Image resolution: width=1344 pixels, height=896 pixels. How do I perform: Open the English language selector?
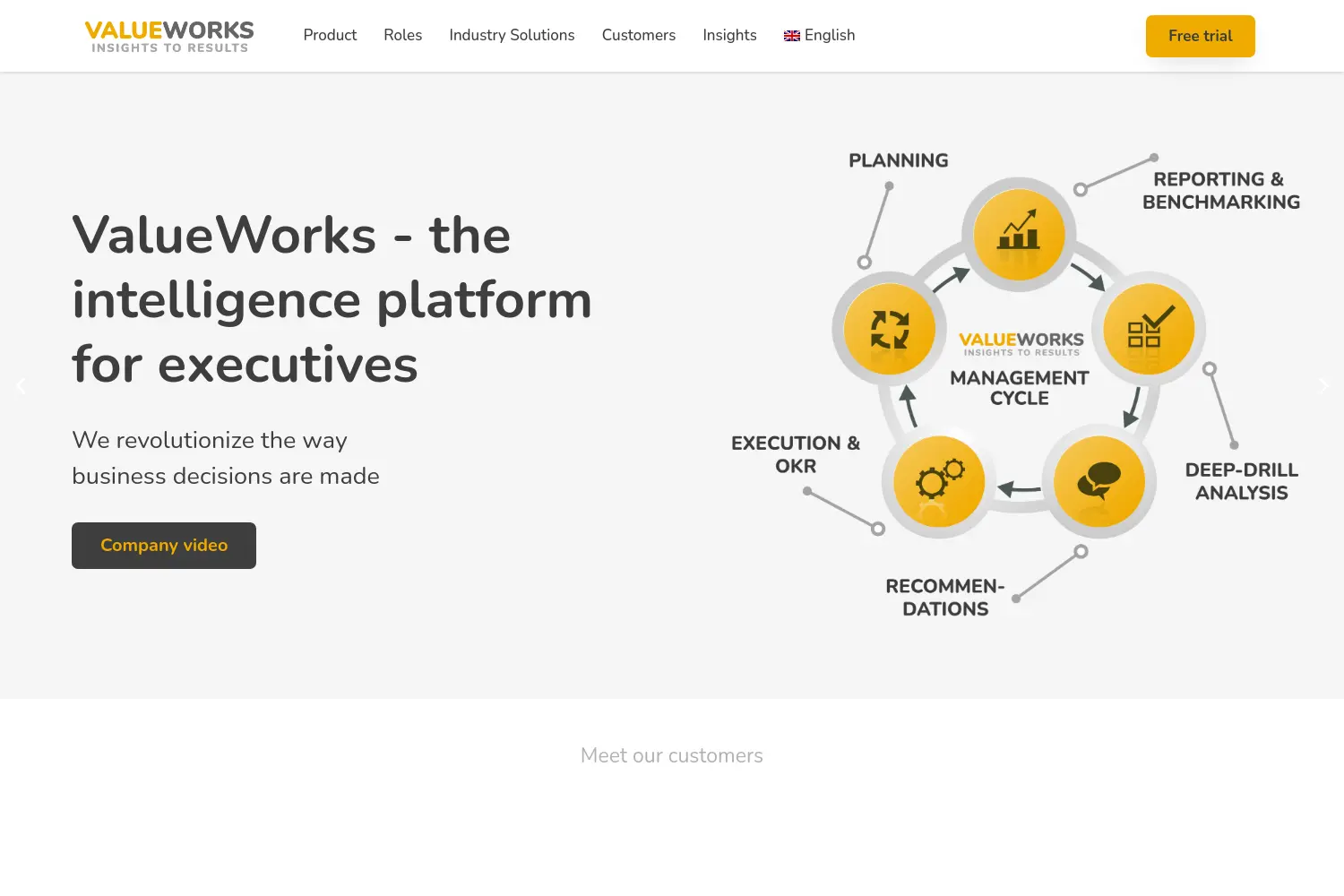click(x=819, y=35)
